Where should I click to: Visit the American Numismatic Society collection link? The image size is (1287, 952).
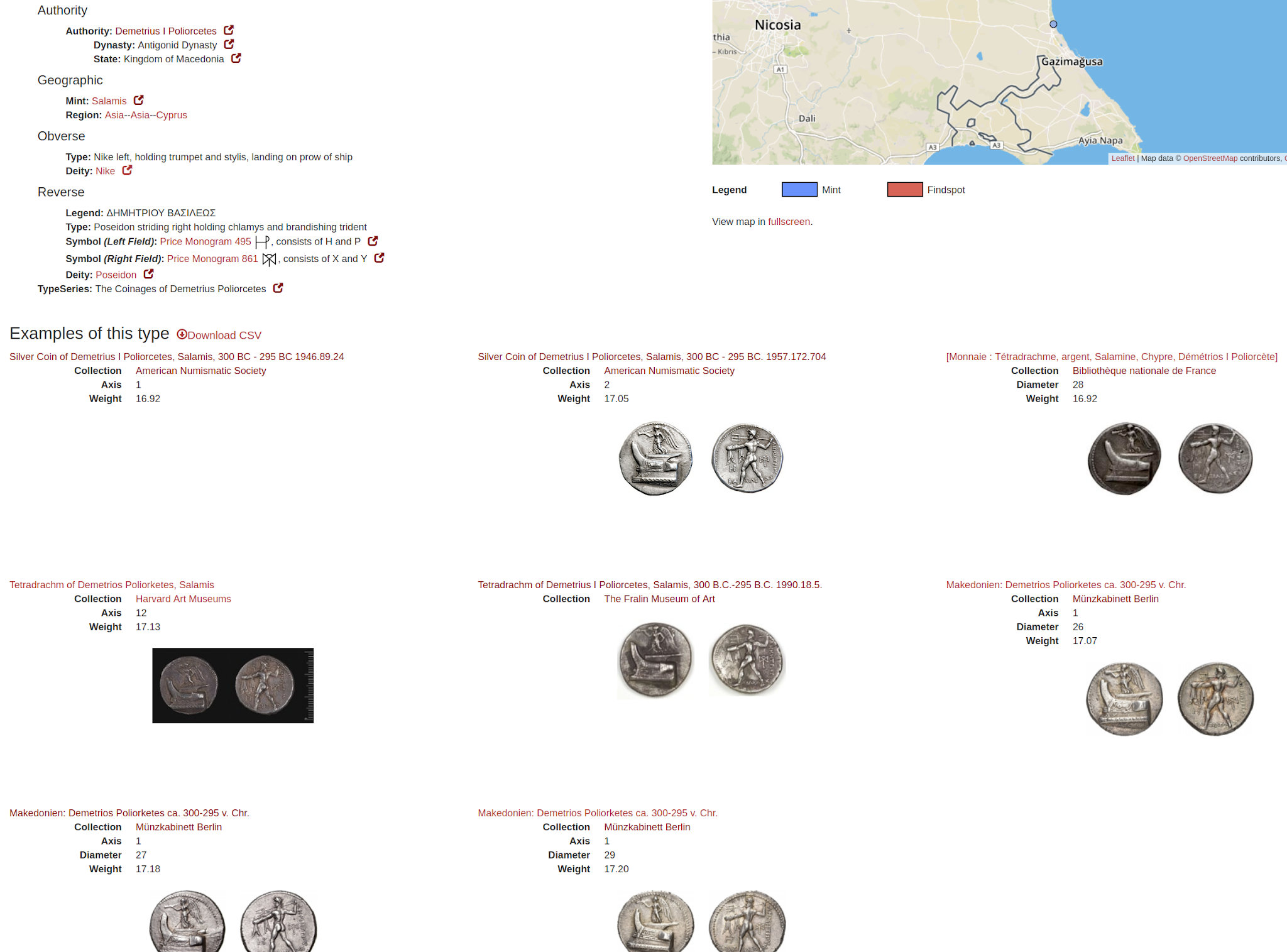[x=200, y=370]
